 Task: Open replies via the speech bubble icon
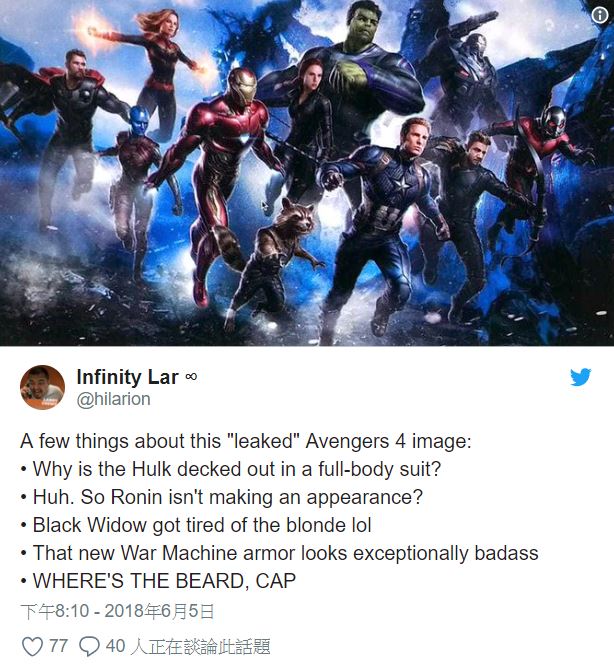click(x=90, y=647)
